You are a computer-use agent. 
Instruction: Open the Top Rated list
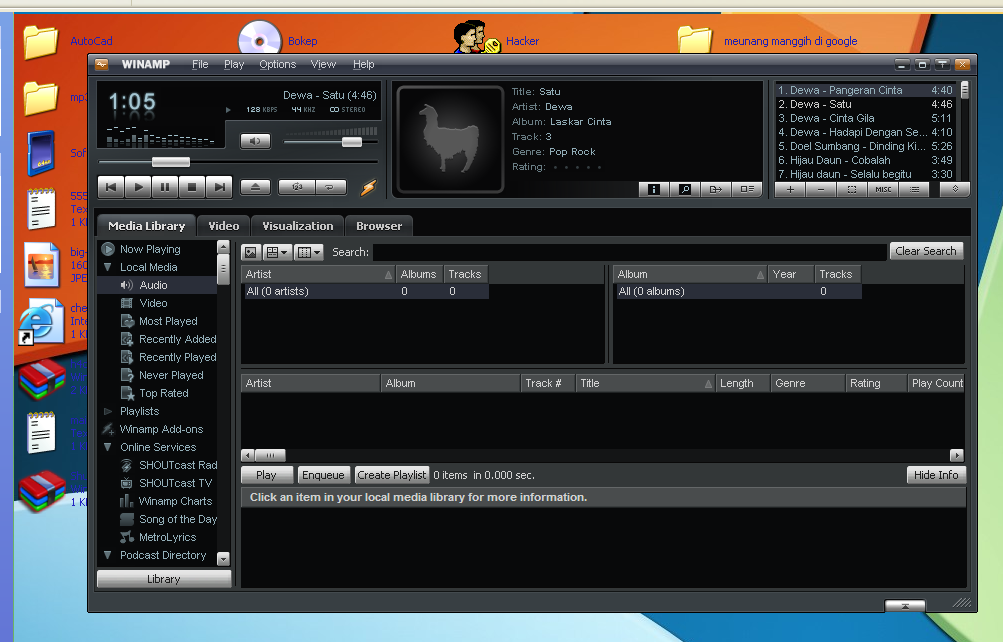click(164, 393)
